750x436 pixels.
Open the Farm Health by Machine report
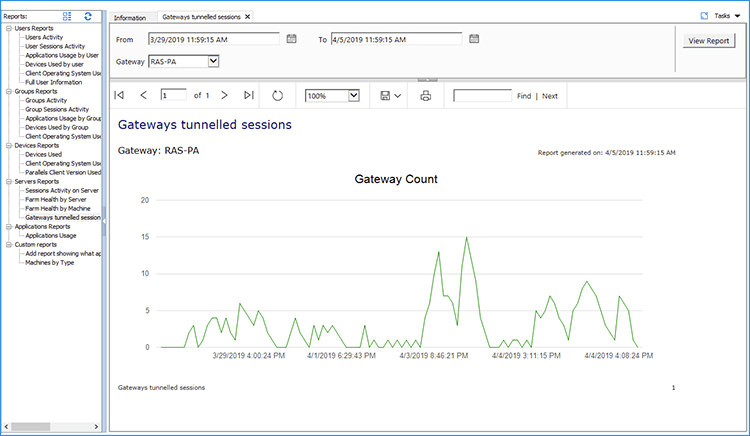point(58,209)
